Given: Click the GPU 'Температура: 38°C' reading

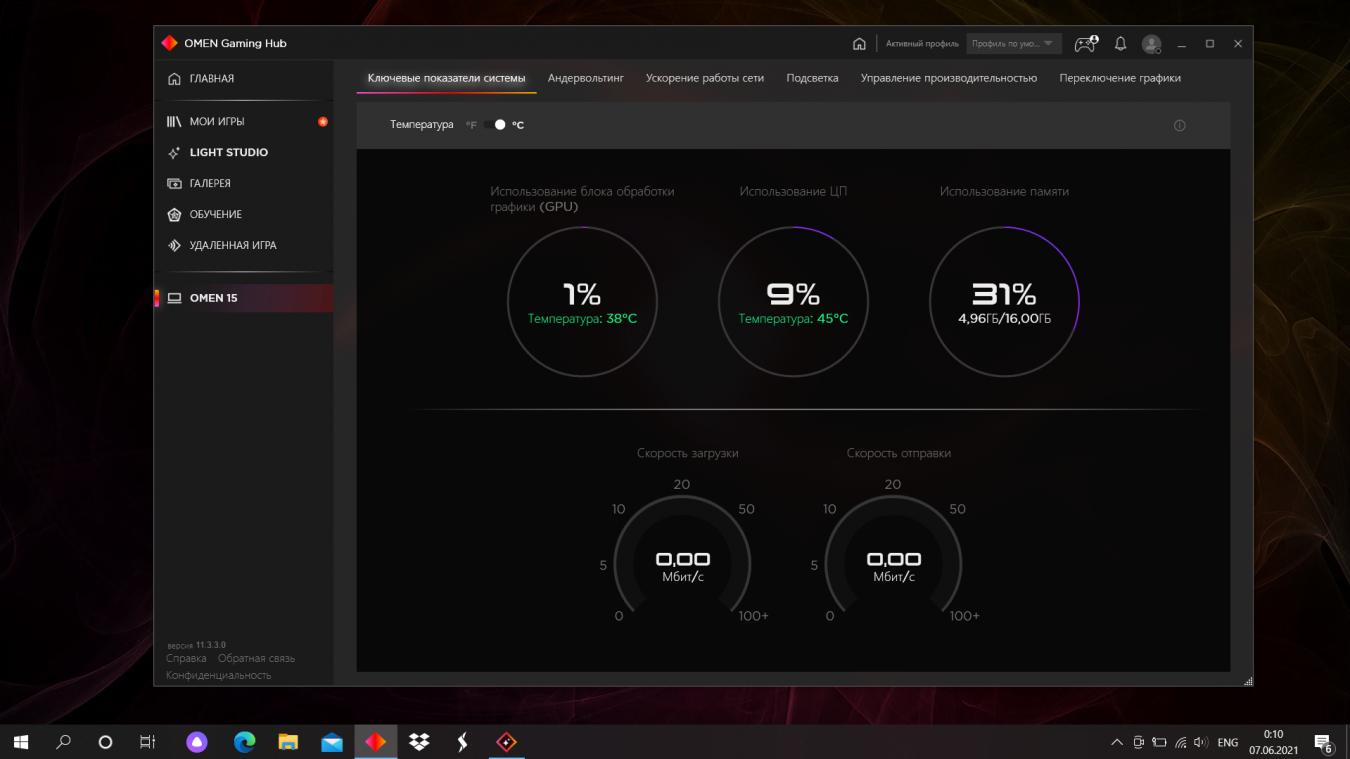Looking at the screenshot, I should (x=582, y=319).
